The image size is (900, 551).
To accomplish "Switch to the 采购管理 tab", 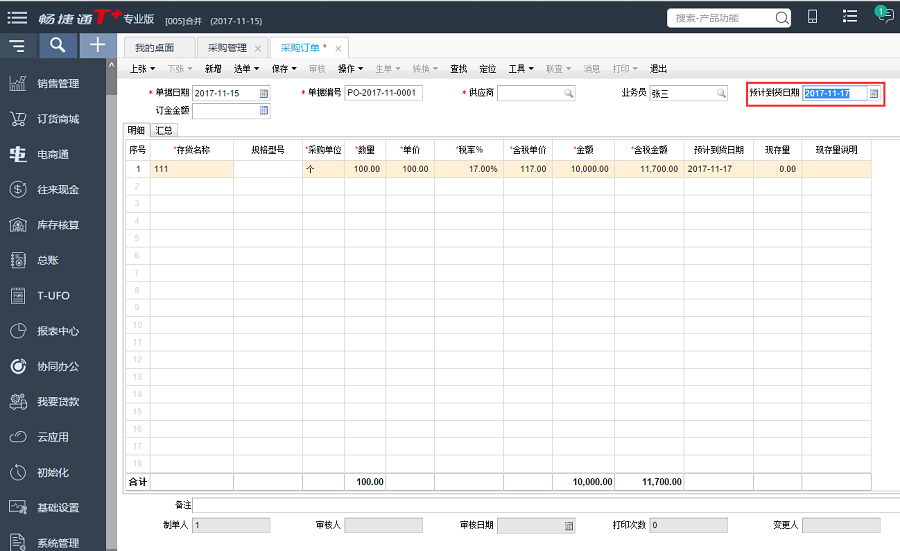I will click(227, 48).
